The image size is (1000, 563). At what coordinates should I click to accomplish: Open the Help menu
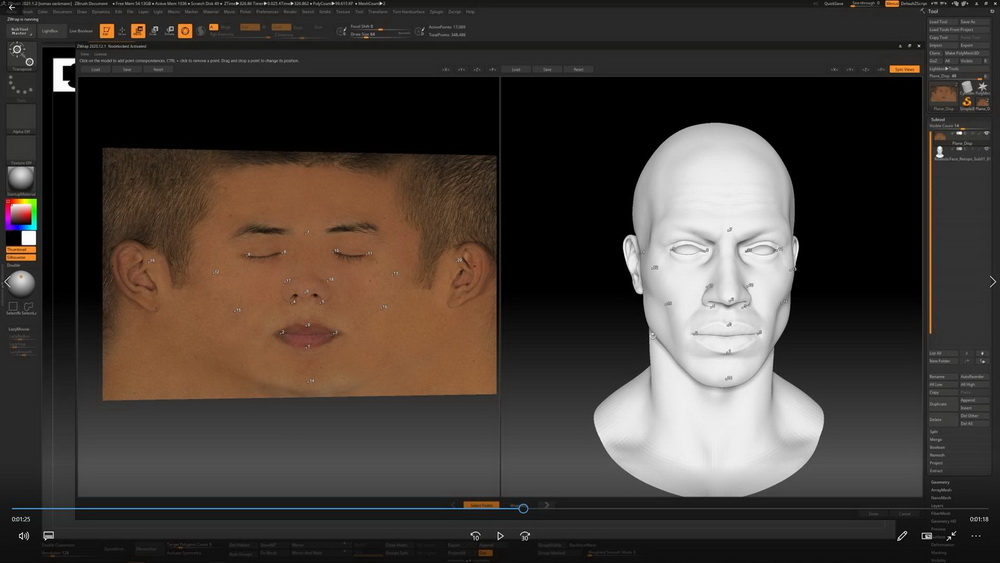(x=470, y=11)
